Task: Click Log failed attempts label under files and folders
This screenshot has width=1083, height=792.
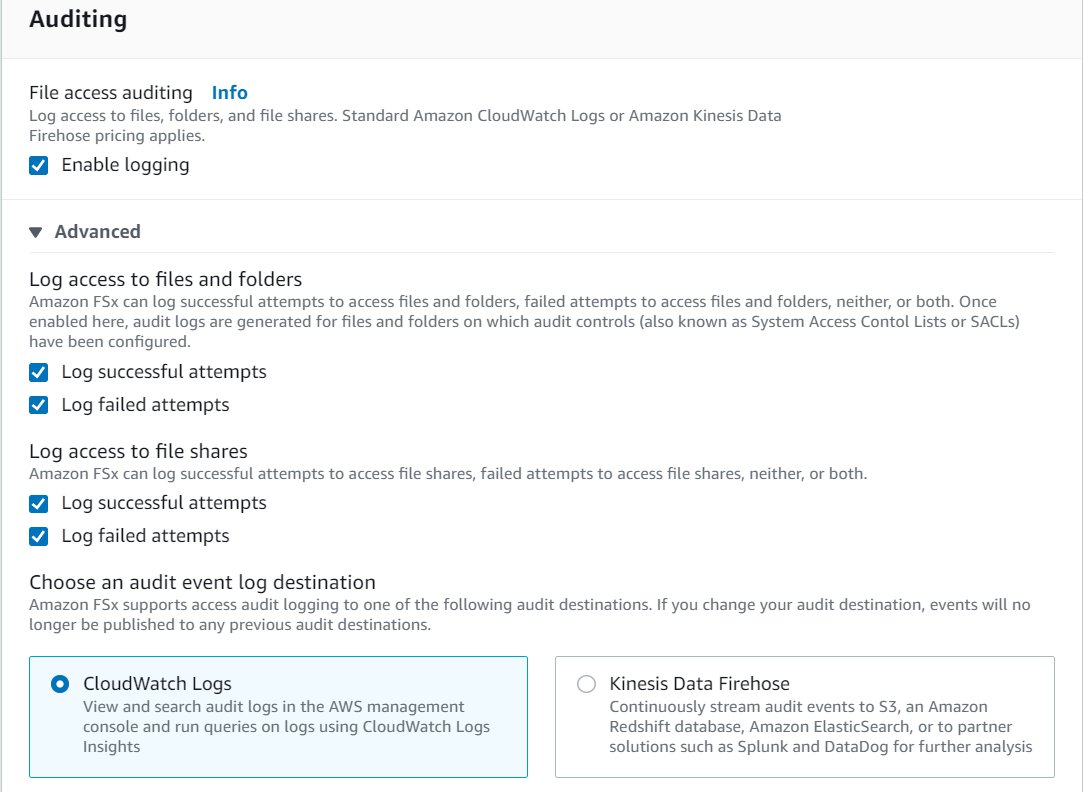Action: pyautogui.click(x=145, y=405)
